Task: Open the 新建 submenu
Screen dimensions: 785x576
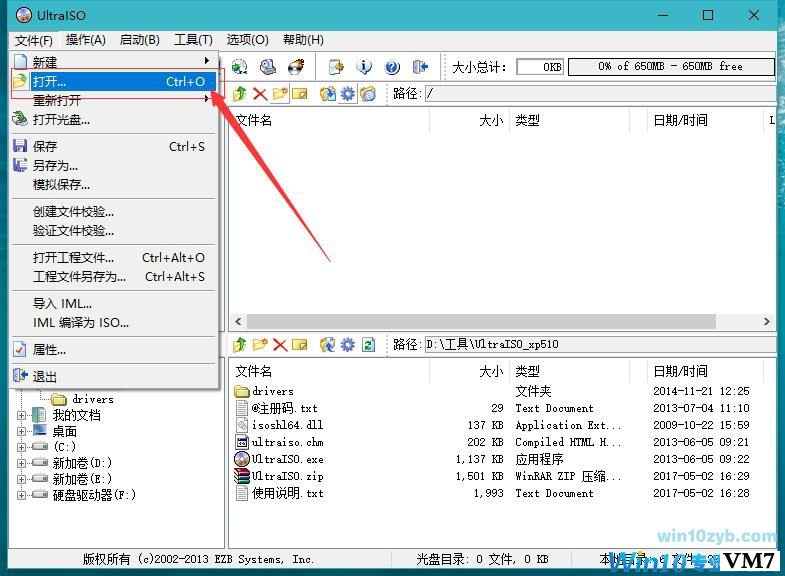Action: tap(114, 62)
